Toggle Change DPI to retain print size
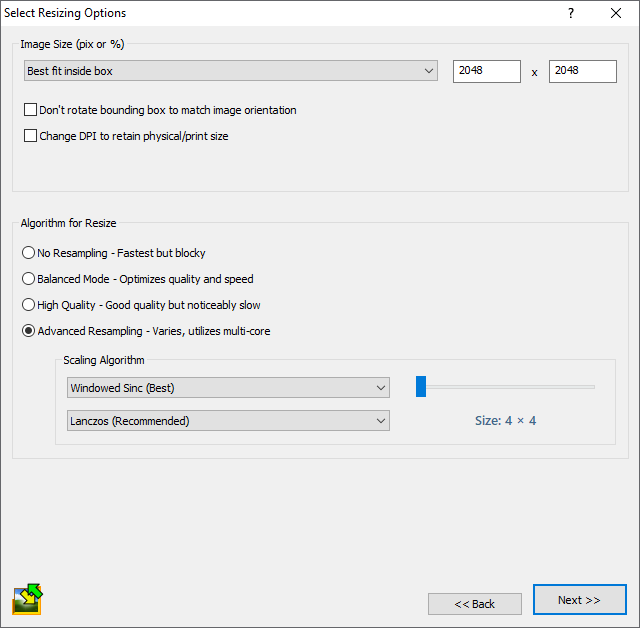Screen dimensions: 640x628 (30, 136)
